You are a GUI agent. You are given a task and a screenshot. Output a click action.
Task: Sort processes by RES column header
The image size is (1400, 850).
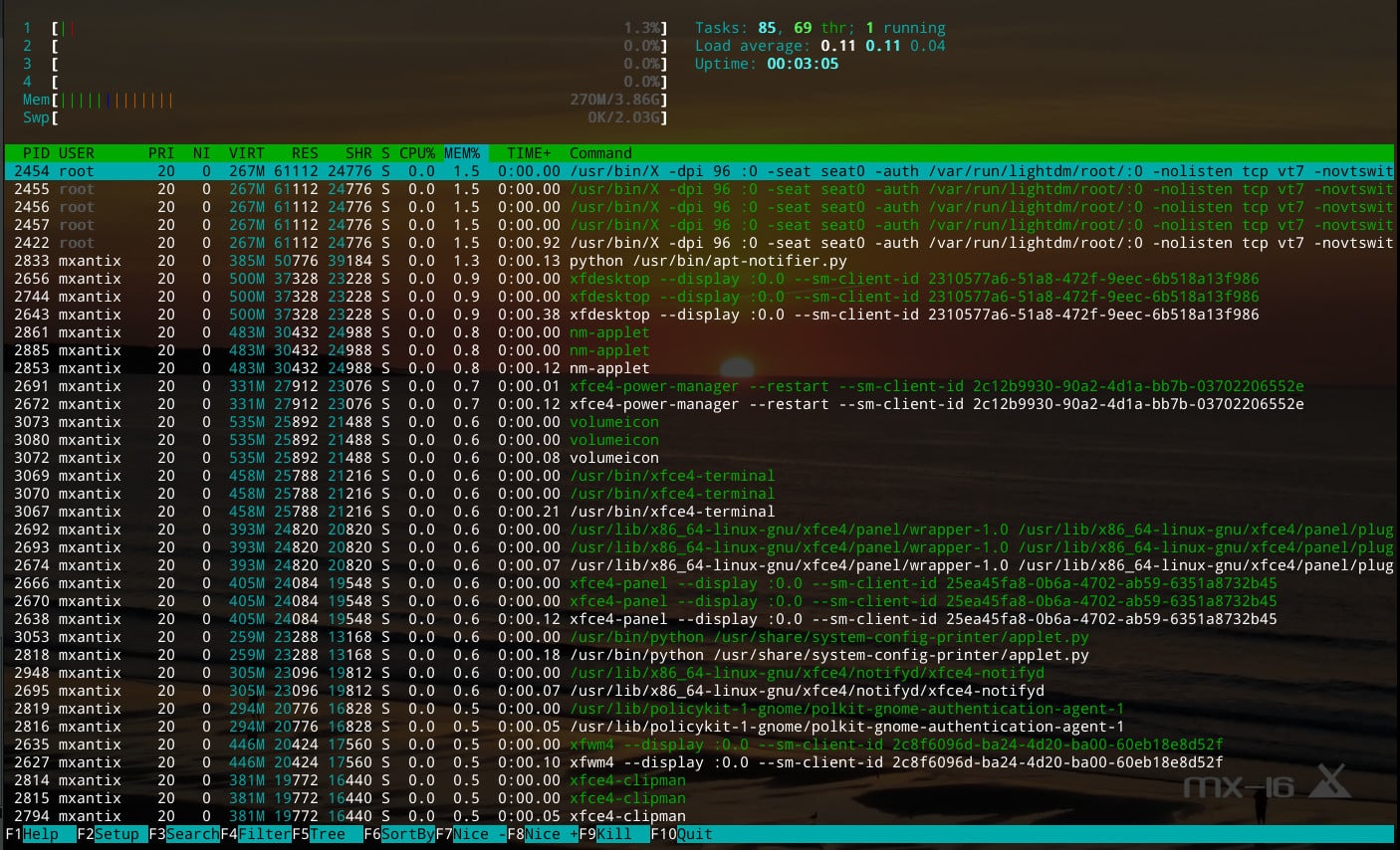click(x=305, y=153)
